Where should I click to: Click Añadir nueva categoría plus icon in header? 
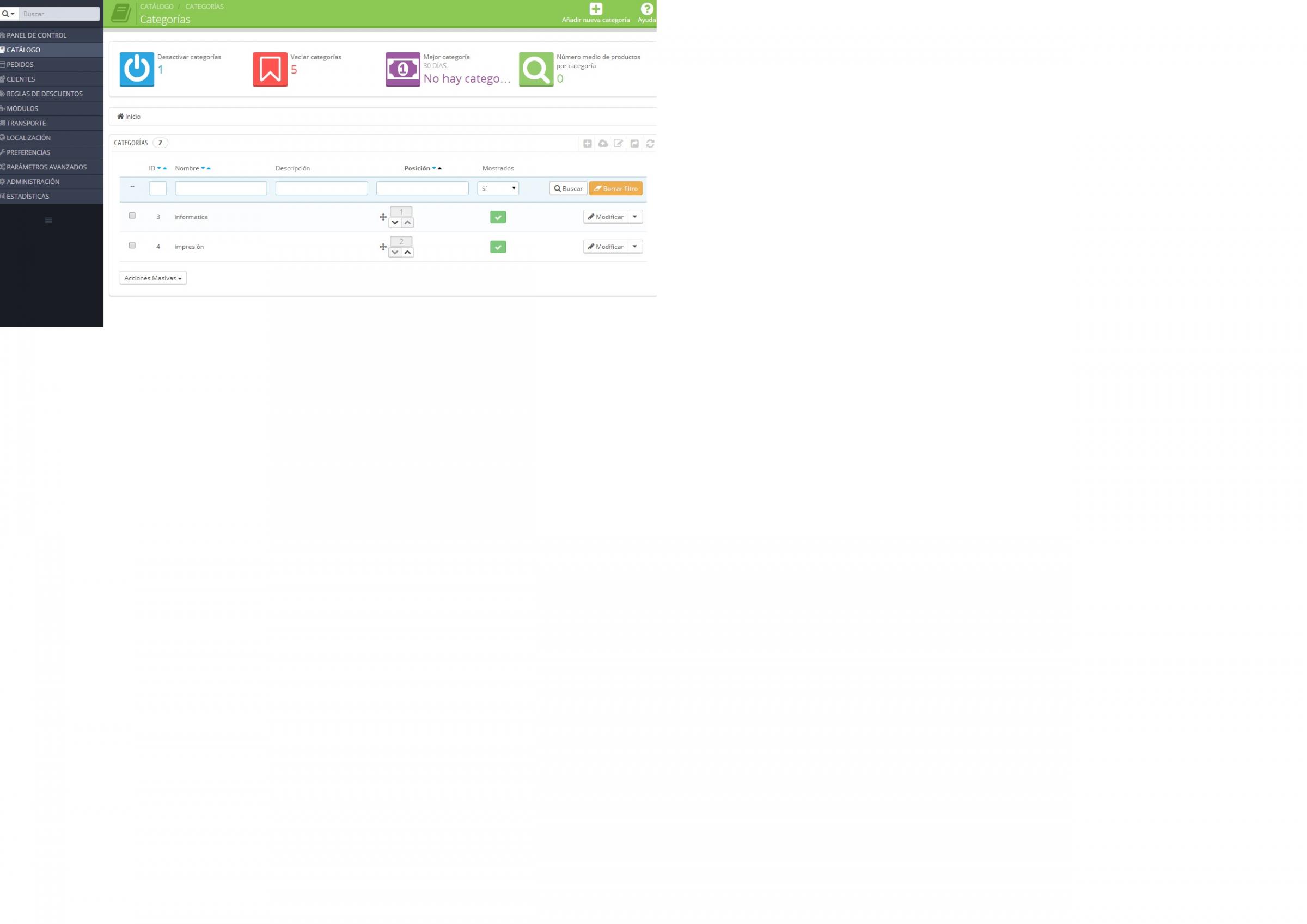click(x=595, y=9)
